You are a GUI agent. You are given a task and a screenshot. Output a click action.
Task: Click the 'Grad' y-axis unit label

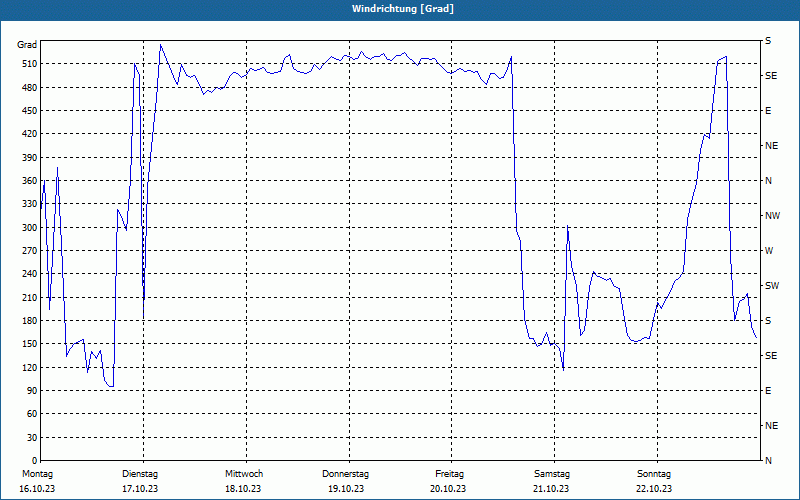pos(27,45)
